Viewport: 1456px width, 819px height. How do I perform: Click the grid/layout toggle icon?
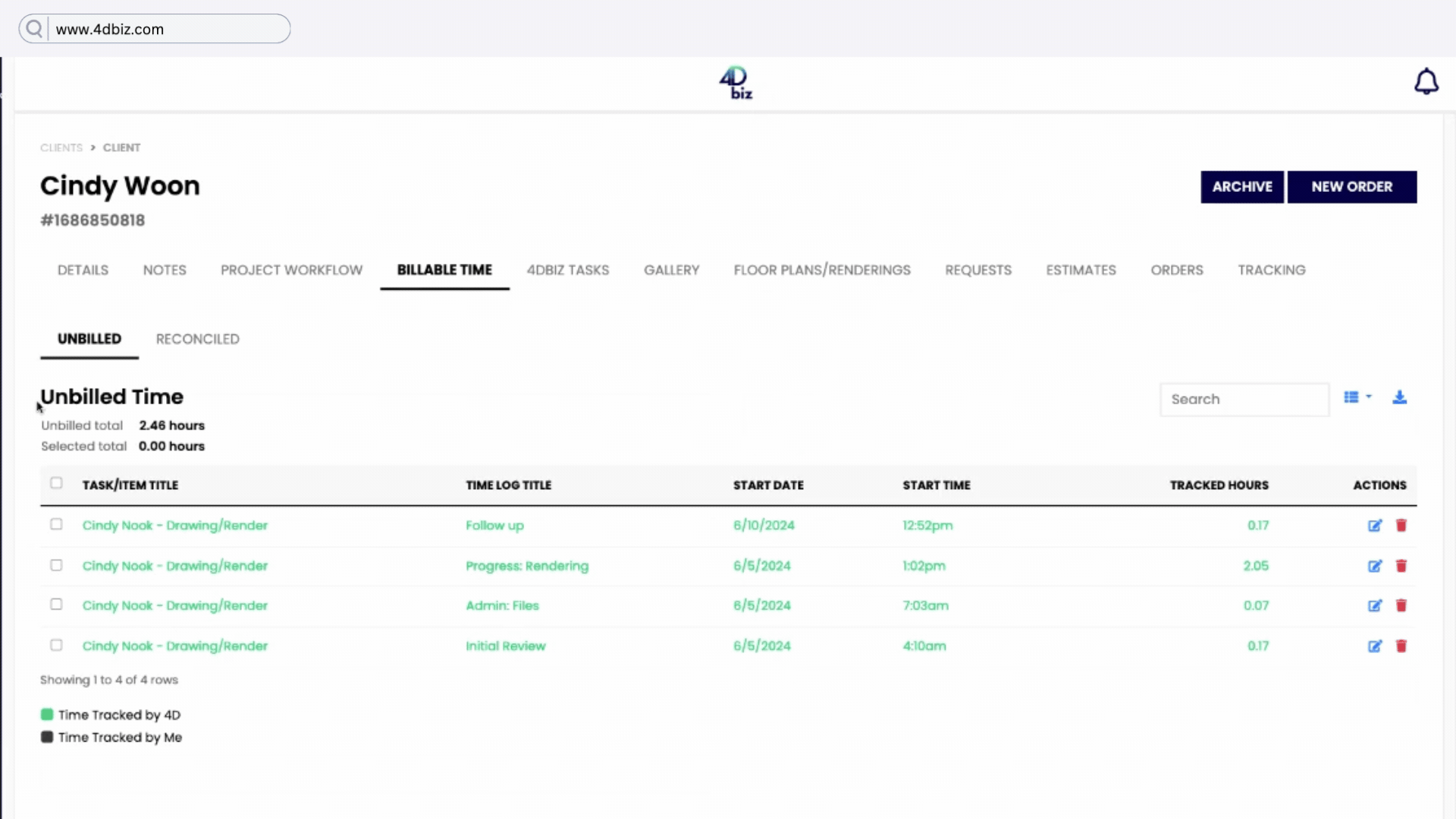coord(1356,397)
